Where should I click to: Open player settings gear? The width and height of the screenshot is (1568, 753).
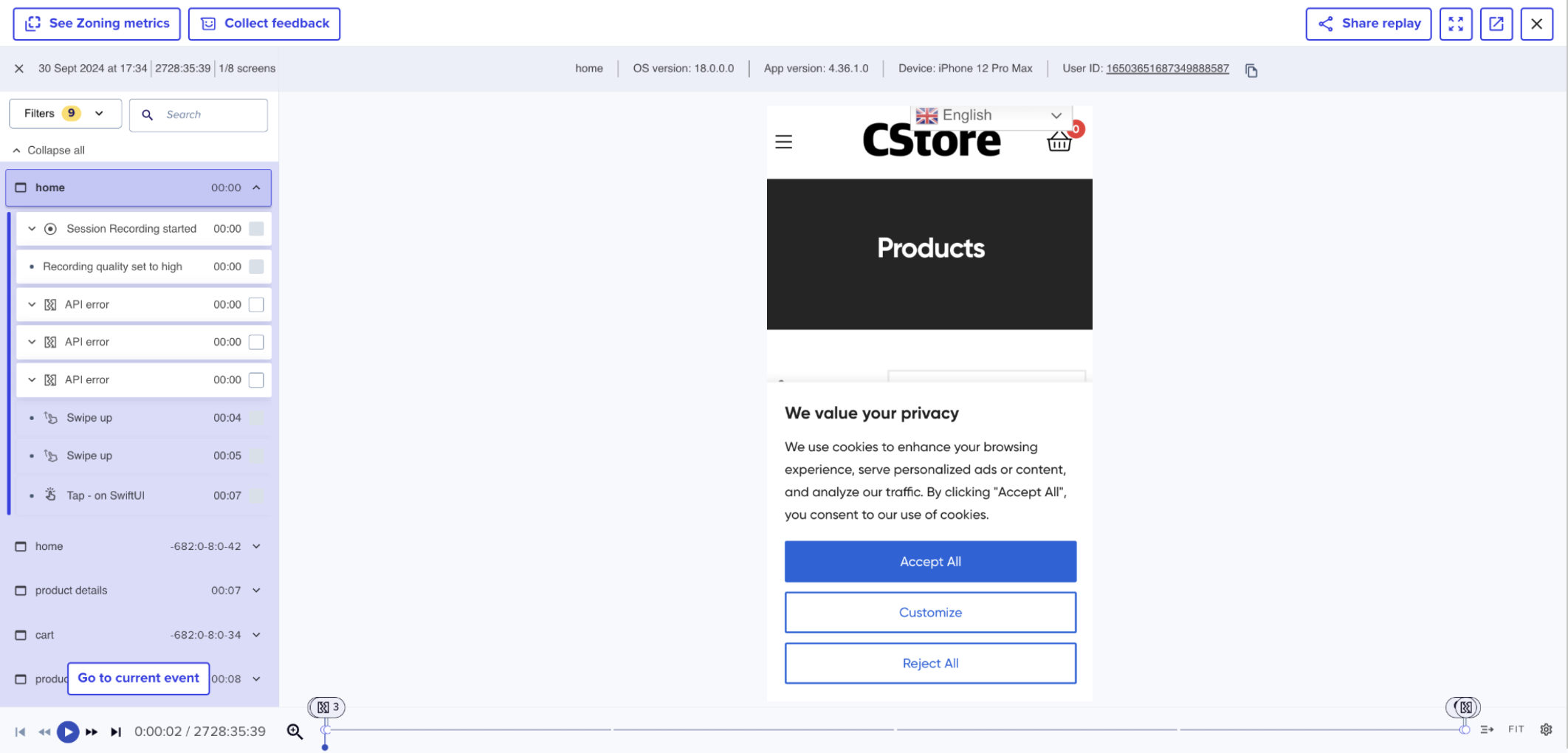click(1547, 729)
